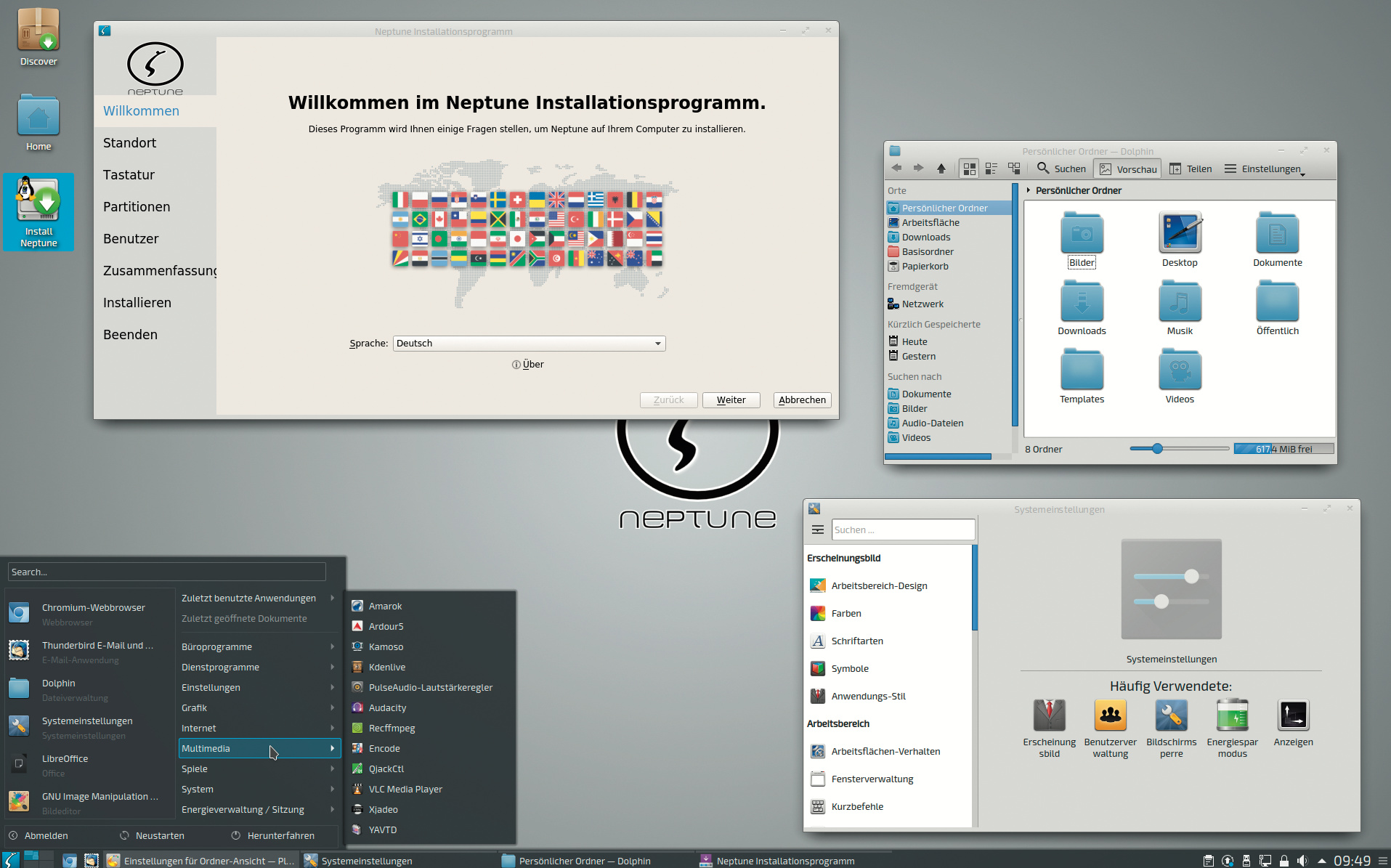Click the Weiter button in installer
The height and width of the screenshot is (868, 1391).
[x=731, y=400]
